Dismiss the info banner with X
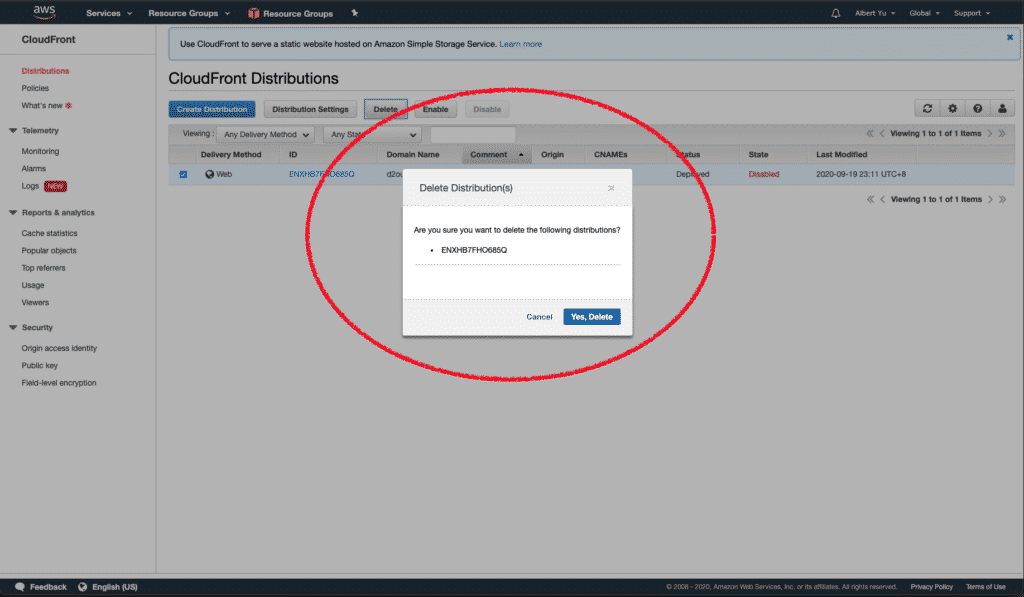The width and height of the screenshot is (1024, 597). pyautogui.click(x=1010, y=37)
